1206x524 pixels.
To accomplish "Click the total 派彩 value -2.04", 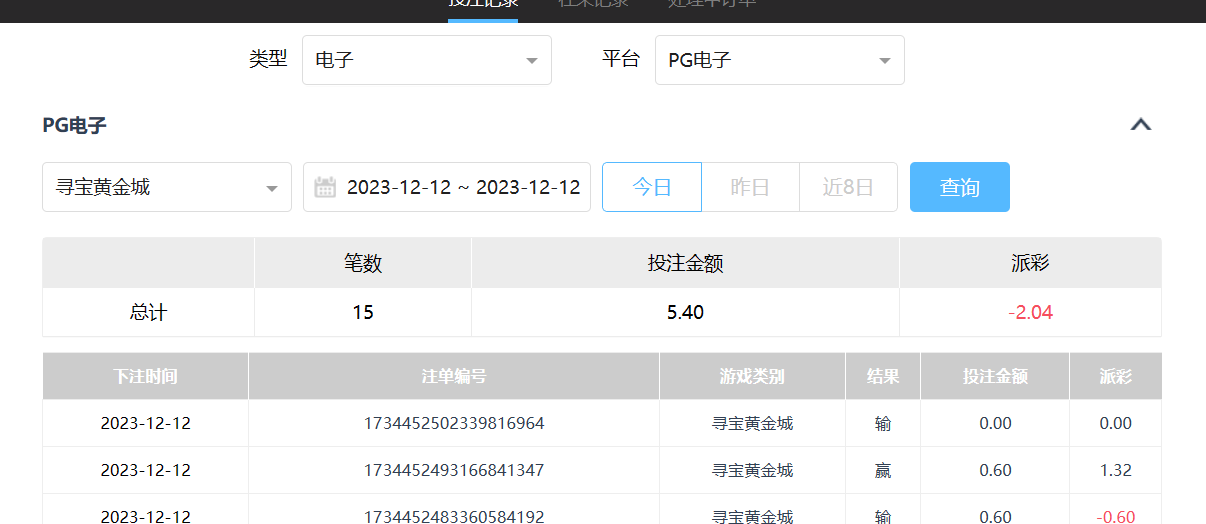I will (x=1030, y=312).
